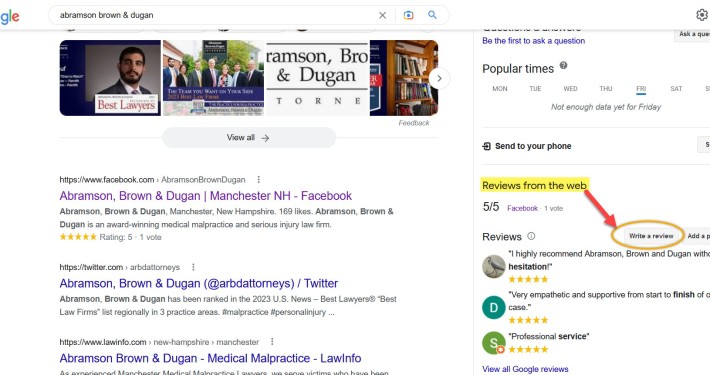Click the Reviews info icon
This screenshot has height=375, width=710.
click(531, 236)
